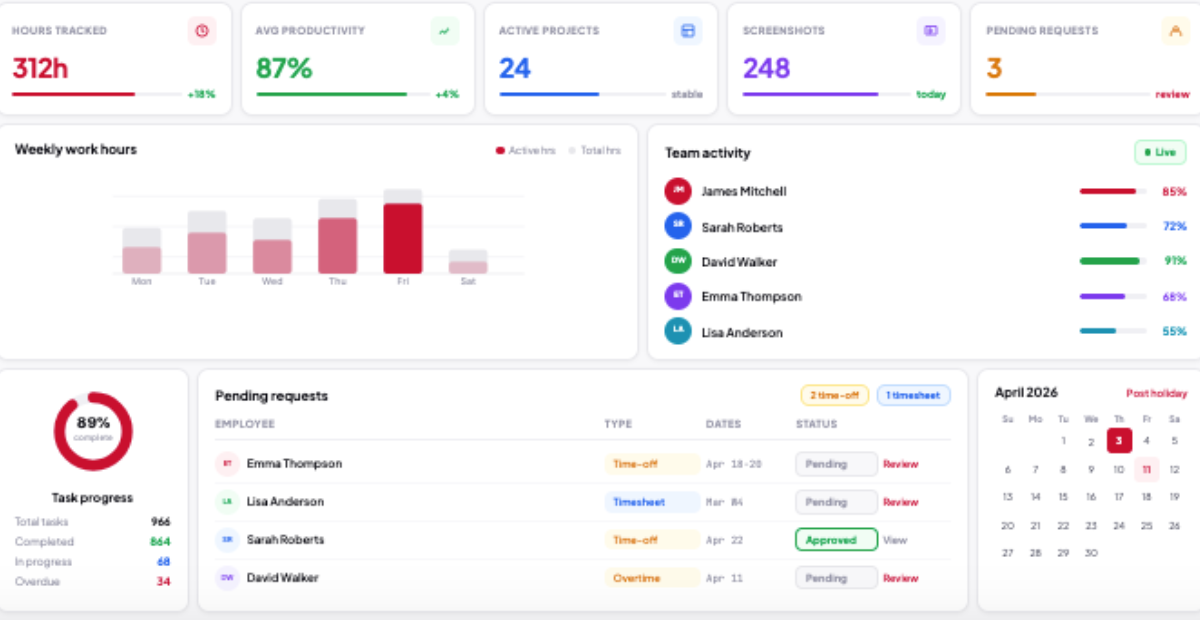Open James Mitchell's JM avatar

678,191
